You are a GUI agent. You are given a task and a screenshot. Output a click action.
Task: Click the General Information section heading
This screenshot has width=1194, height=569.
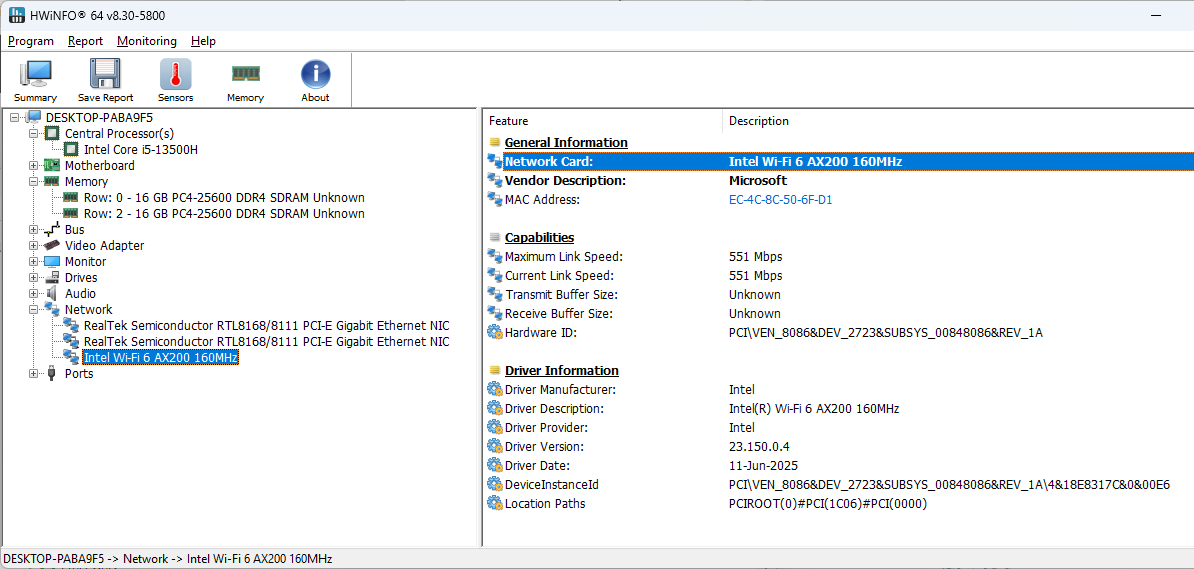[566, 142]
